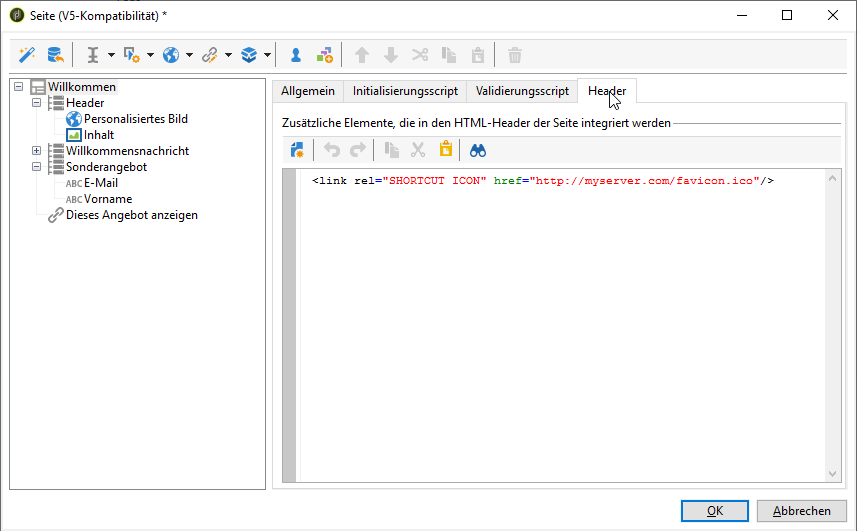Select the Vorname field in the tree
Screen dimensions: 858x531
point(108,199)
